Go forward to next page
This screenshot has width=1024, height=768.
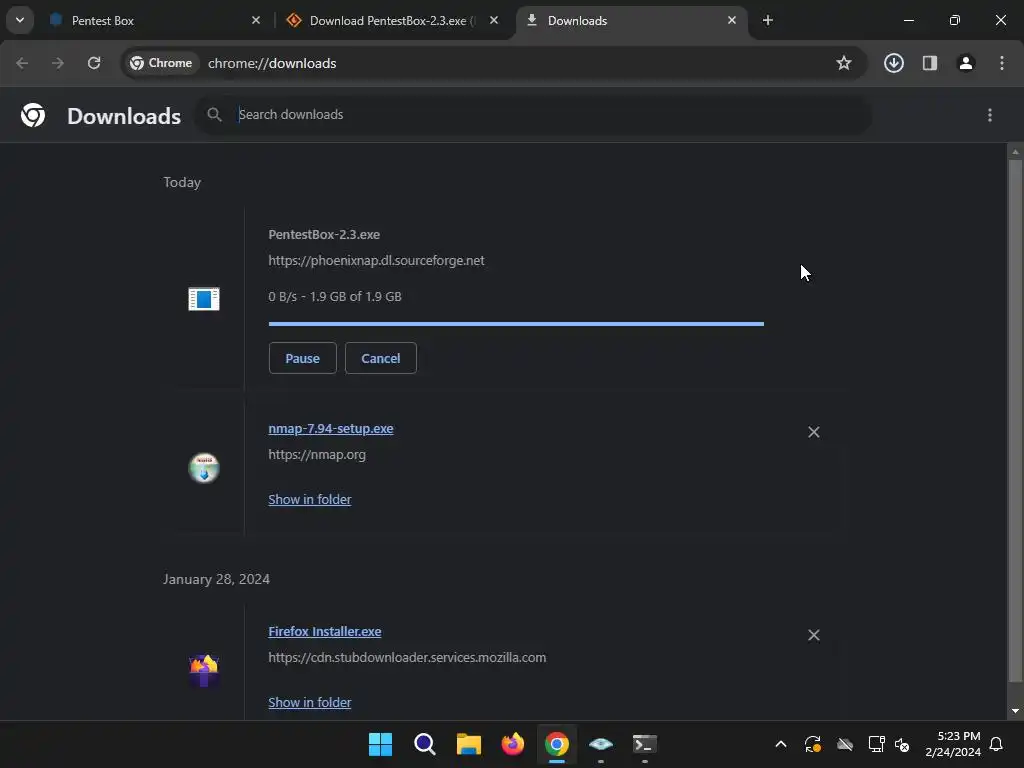pos(58,63)
